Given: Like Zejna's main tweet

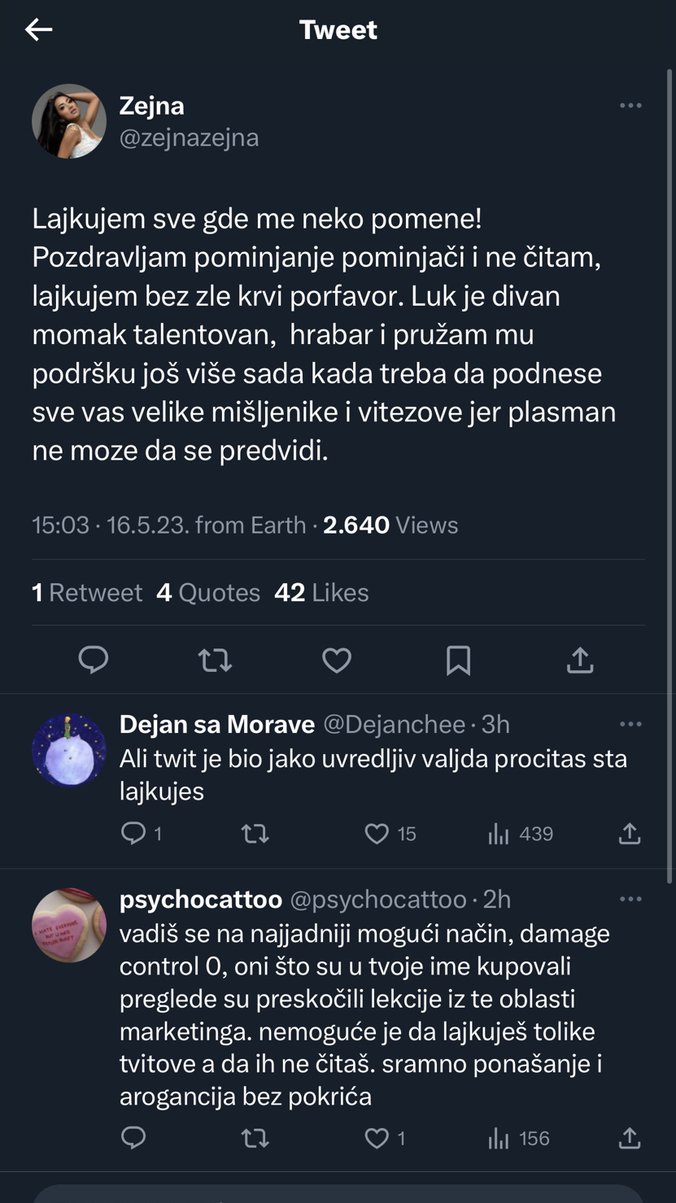Looking at the screenshot, I should tap(337, 659).
